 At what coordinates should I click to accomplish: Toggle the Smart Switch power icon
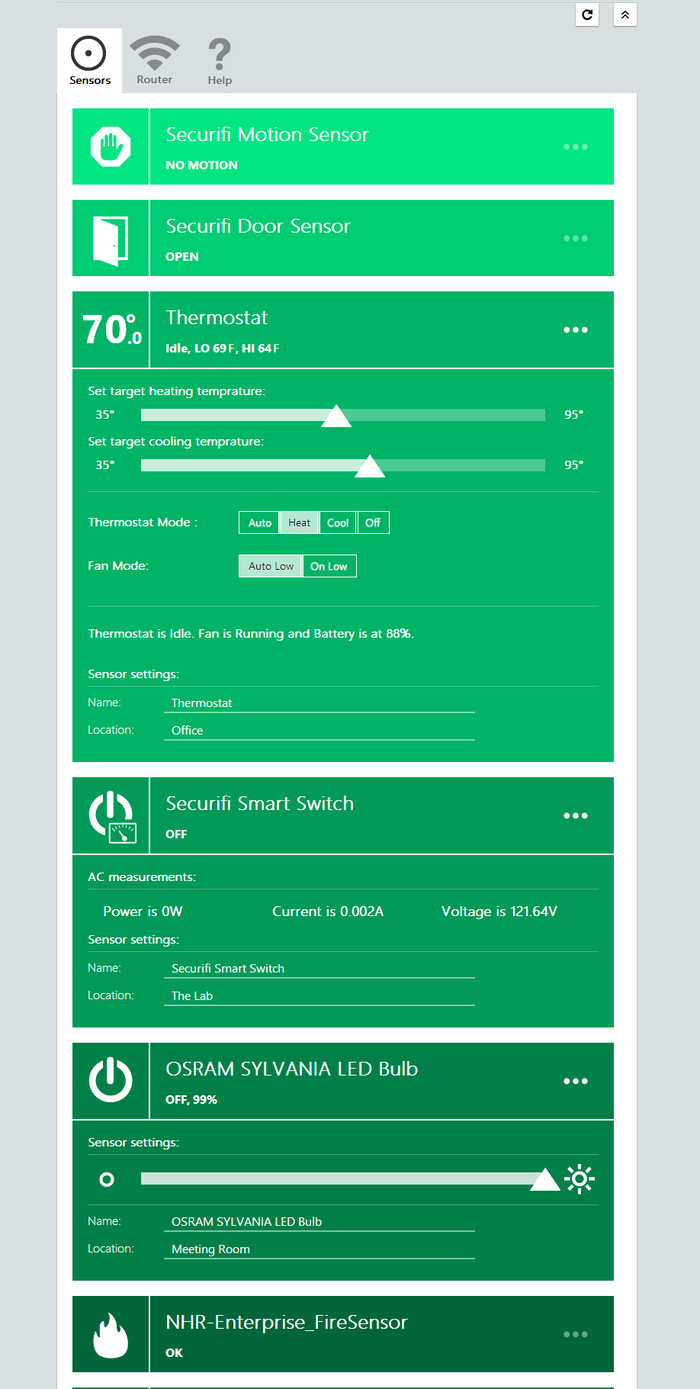pos(111,816)
